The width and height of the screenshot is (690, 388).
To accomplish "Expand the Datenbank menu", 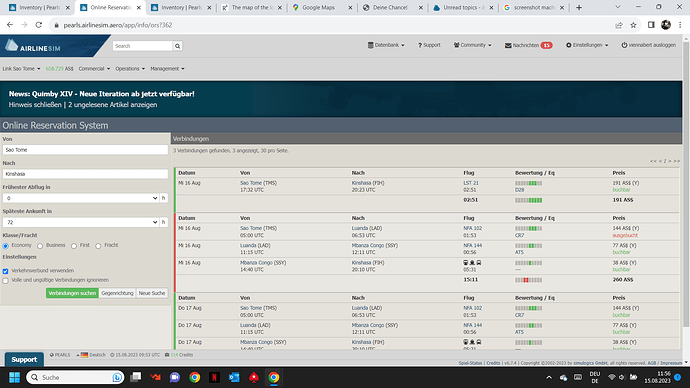I will (386, 45).
